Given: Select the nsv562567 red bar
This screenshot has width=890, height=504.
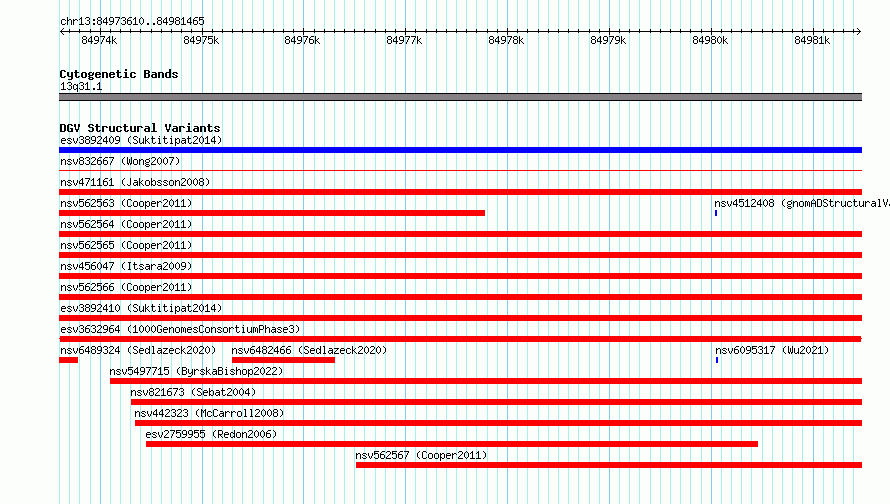Looking at the screenshot, I should pyautogui.click(x=609, y=465).
